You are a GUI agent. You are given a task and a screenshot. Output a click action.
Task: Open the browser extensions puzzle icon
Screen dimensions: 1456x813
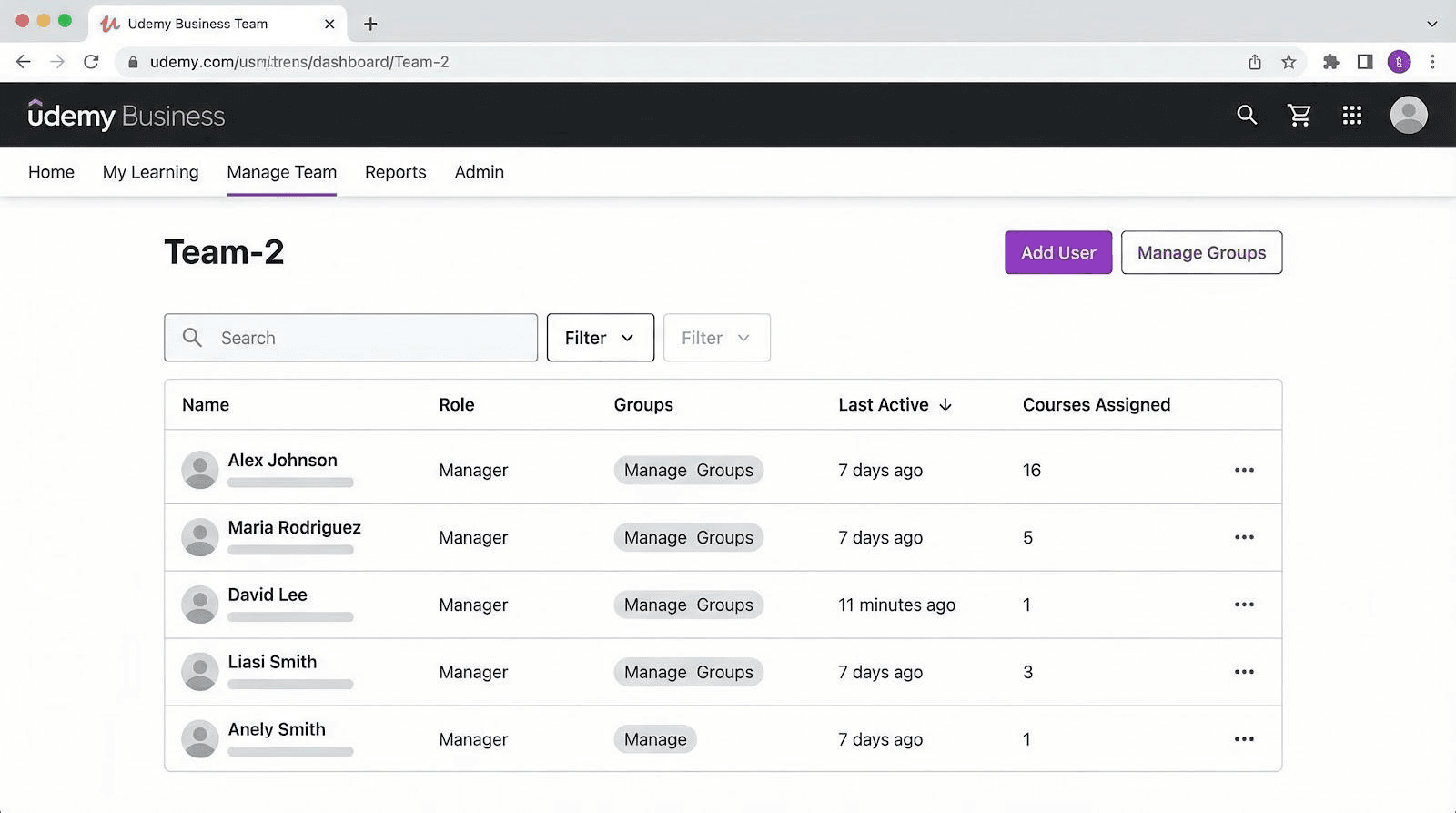pyautogui.click(x=1330, y=62)
